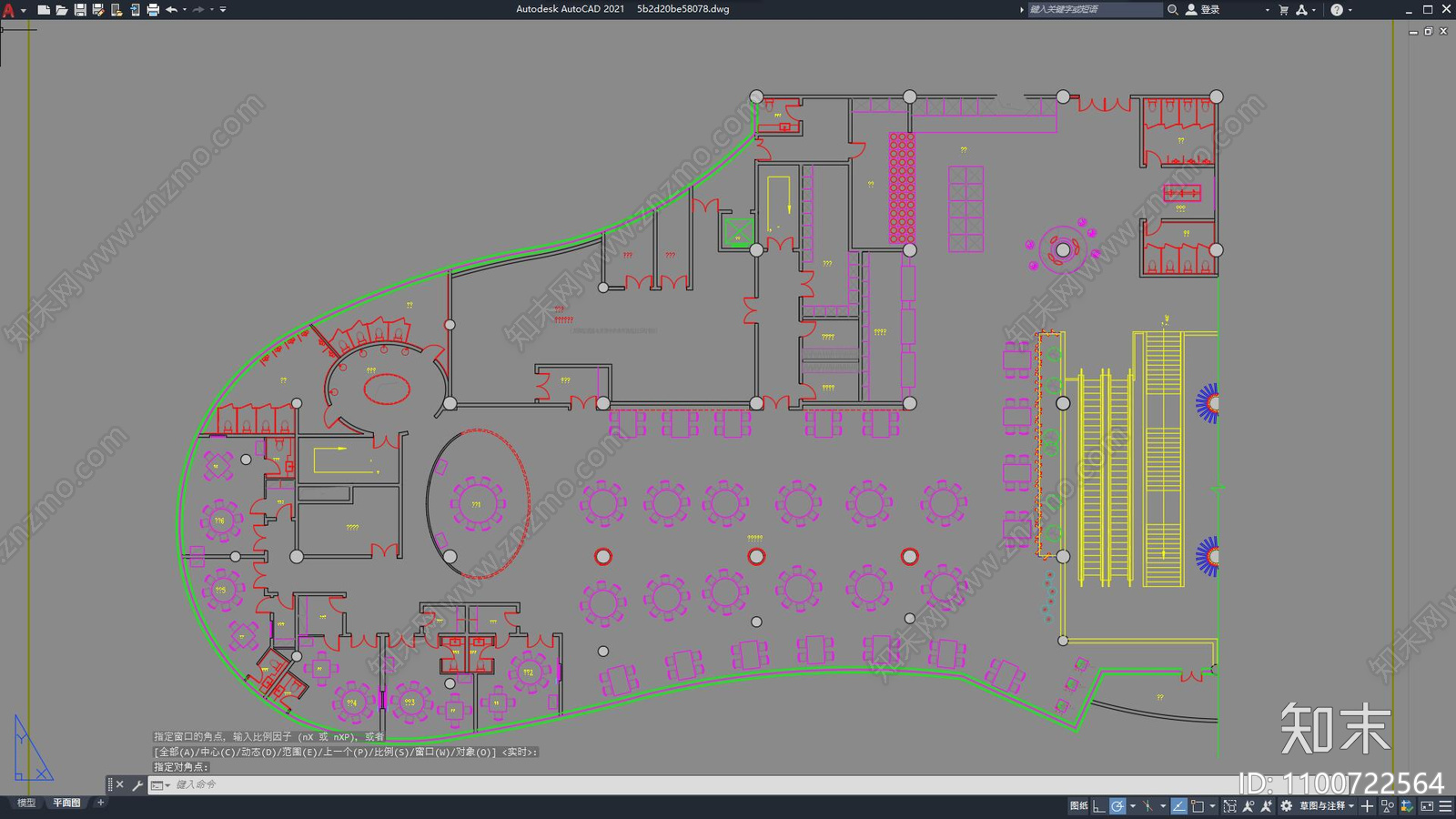Expand the undo history dropdown
Viewport: 1456px width, 819px height.
185,10
